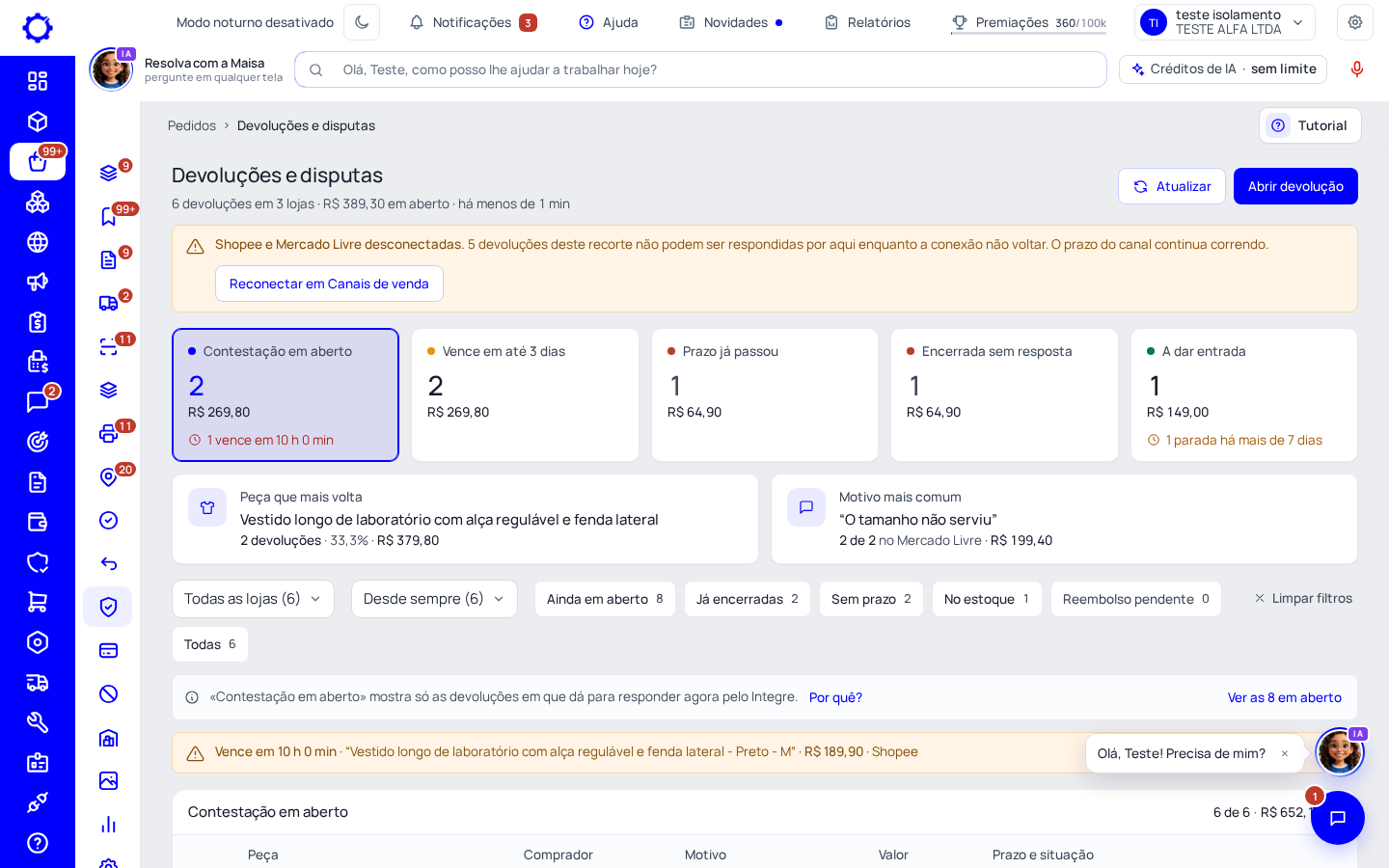Click 'Limpar filtros'

tap(1302, 599)
